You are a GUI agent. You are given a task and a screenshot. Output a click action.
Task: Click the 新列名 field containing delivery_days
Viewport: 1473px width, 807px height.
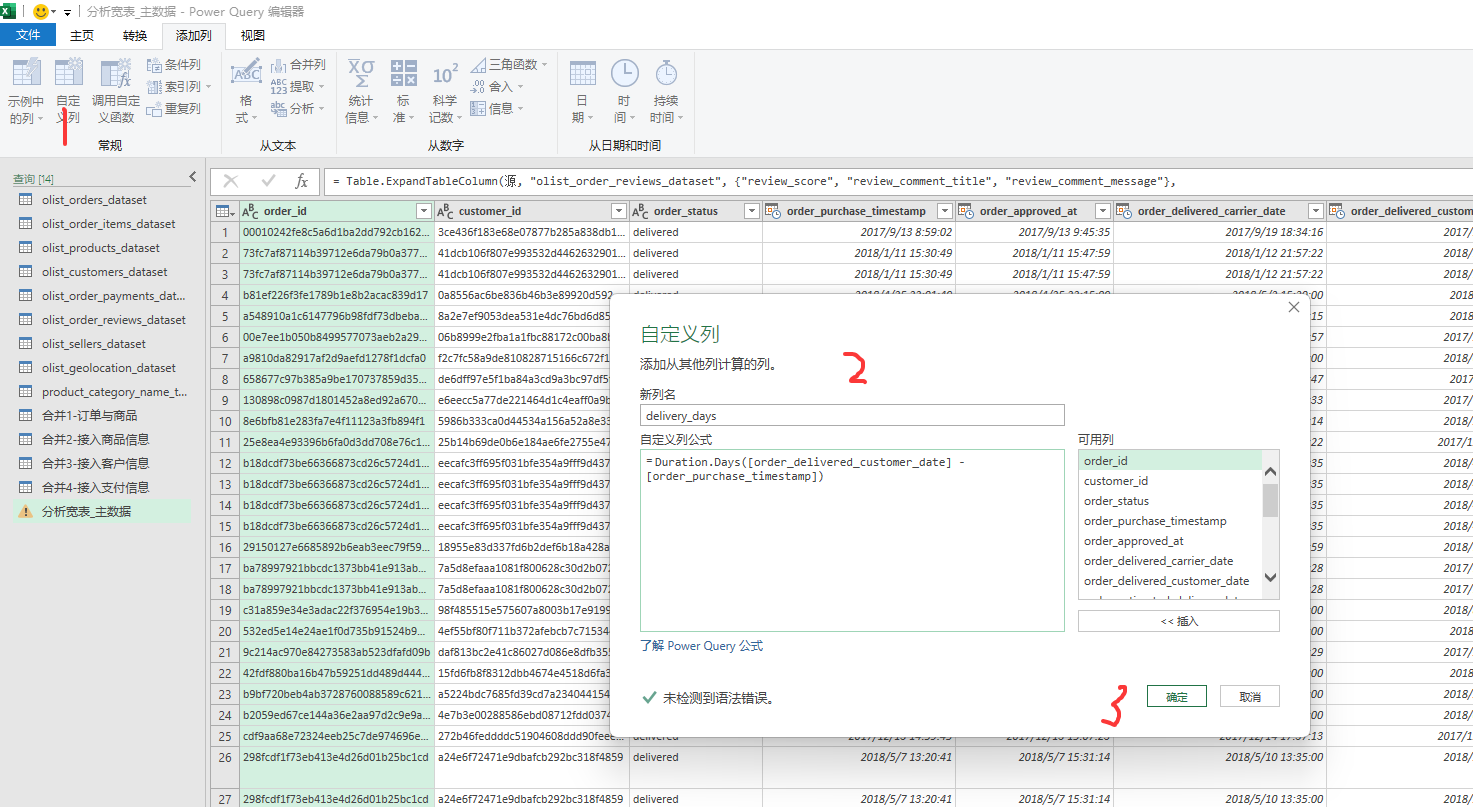[852, 415]
